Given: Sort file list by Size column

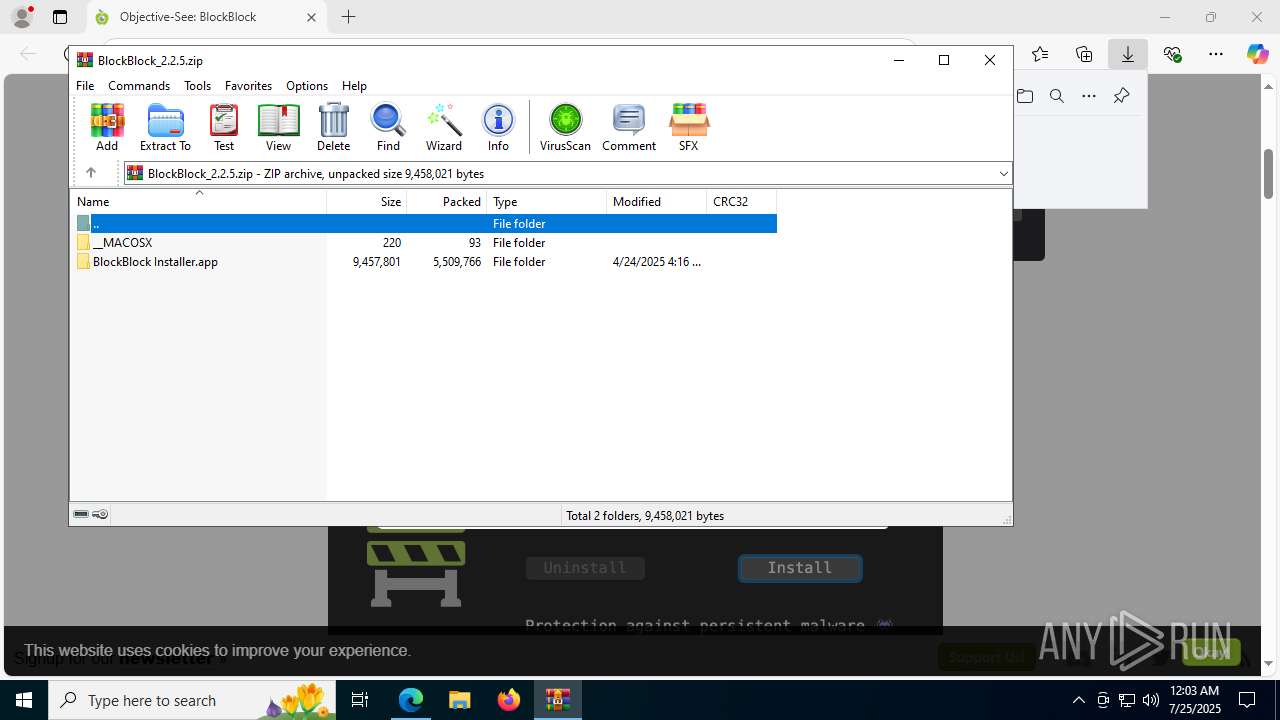Looking at the screenshot, I should point(367,202).
